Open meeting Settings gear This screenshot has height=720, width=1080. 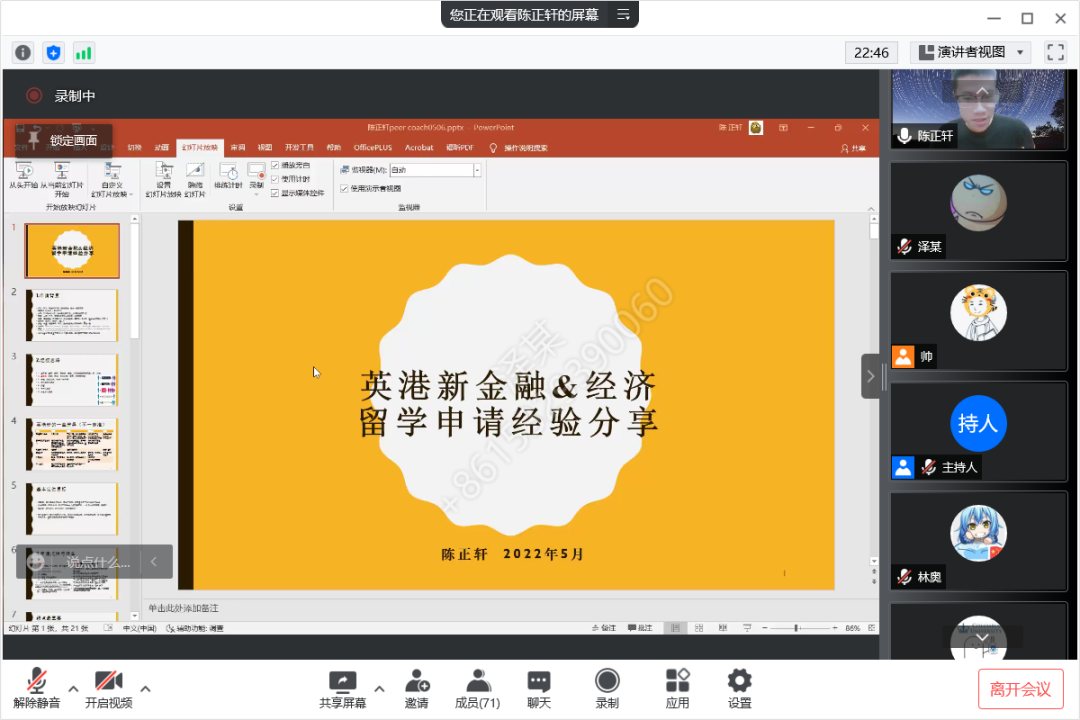tap(739, 689)
